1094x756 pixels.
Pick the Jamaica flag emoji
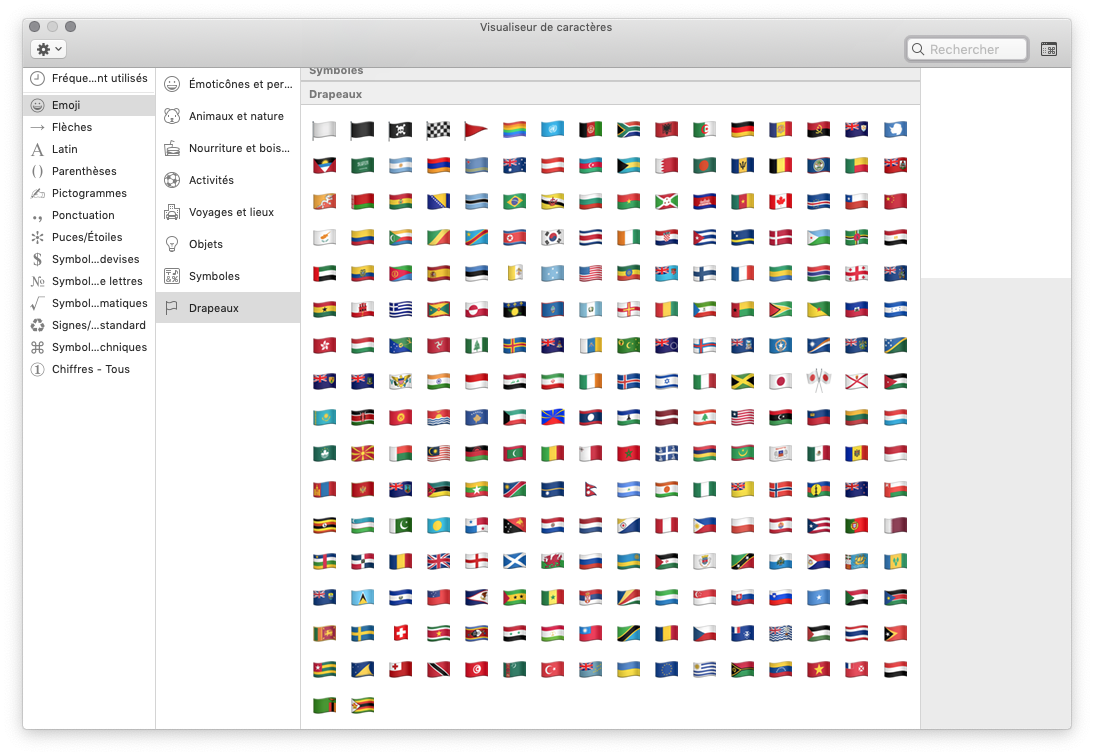[x=742, y=381]
